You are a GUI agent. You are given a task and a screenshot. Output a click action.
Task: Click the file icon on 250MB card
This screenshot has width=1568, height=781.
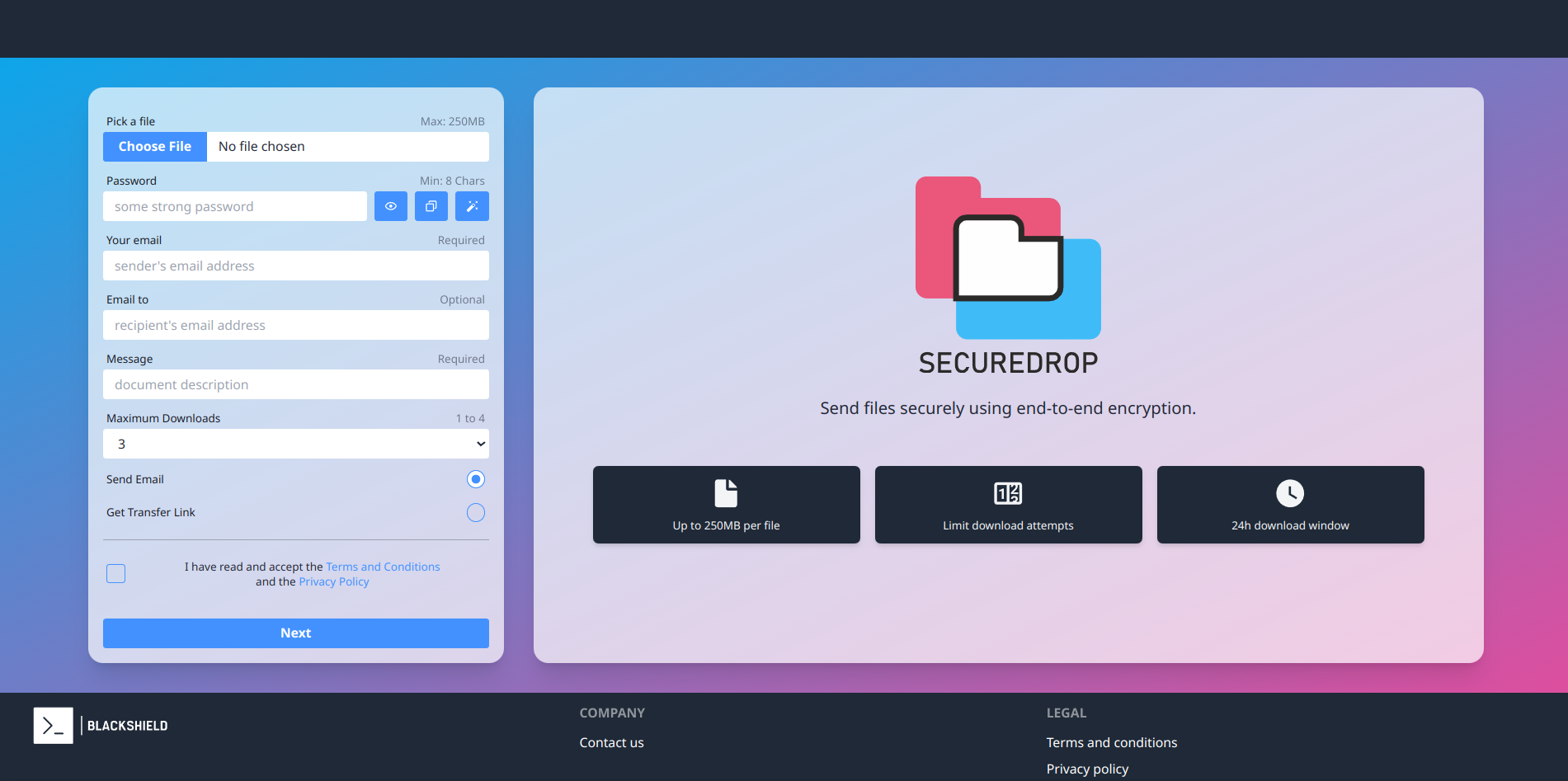pos(726,493)
